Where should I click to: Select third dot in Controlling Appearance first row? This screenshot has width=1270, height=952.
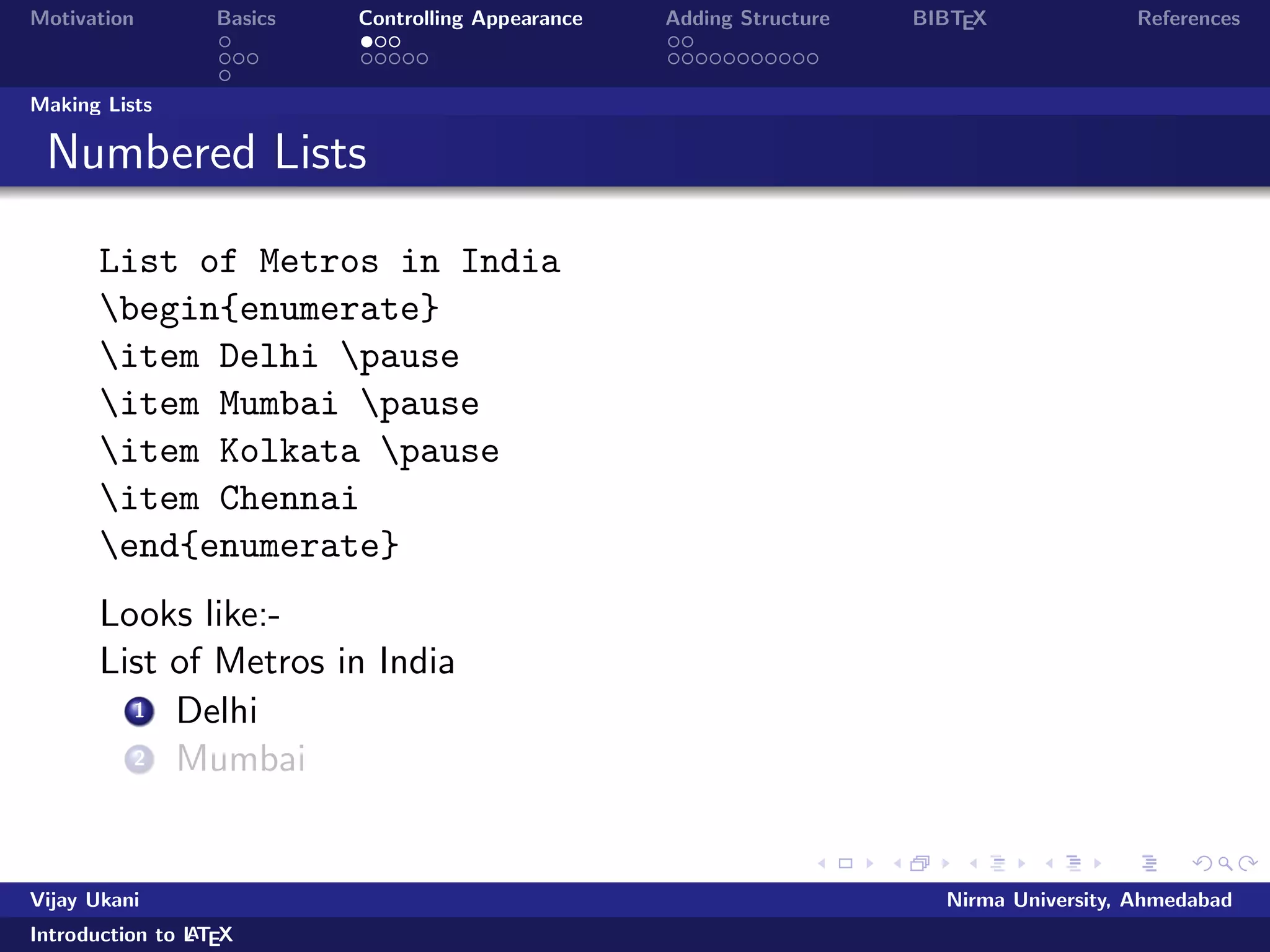point(394,42)
